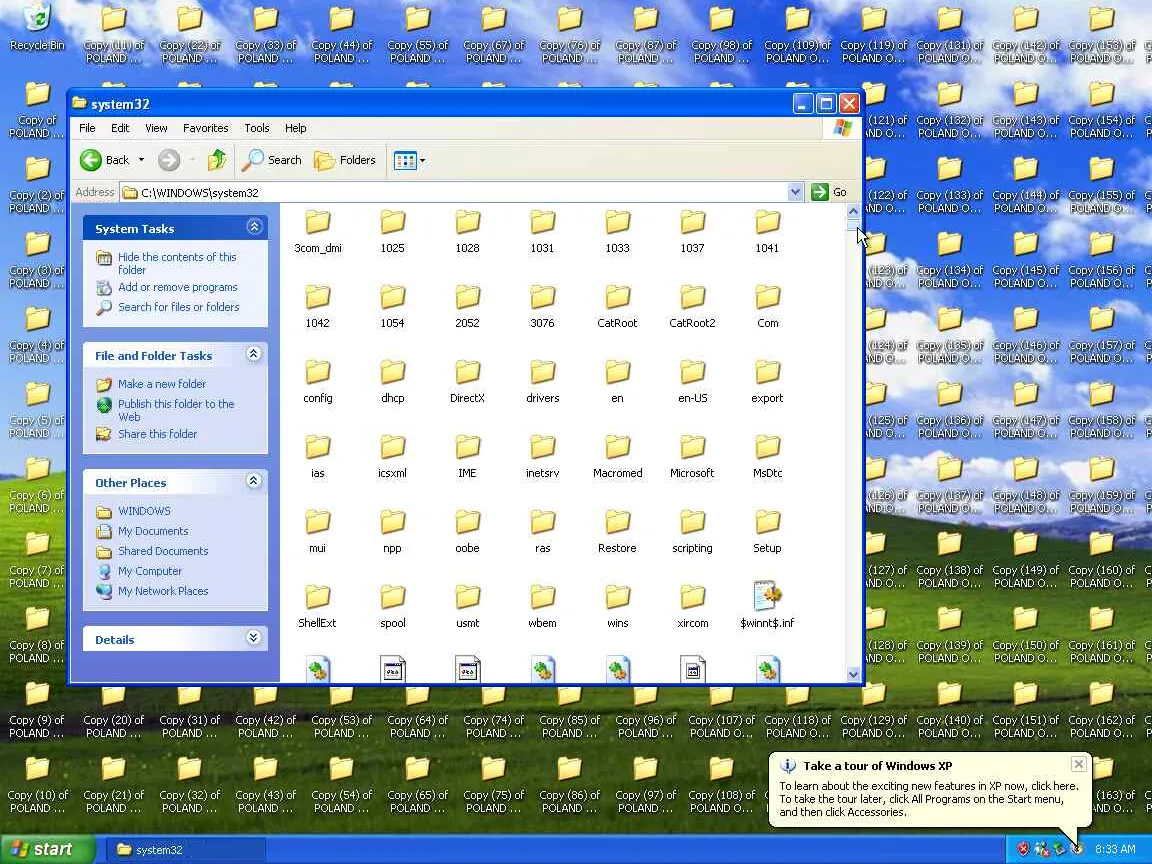Click the Go button beside address bar
This screenshot has width=1152, height=864.
pyautogui.click(x=829, y=192)
